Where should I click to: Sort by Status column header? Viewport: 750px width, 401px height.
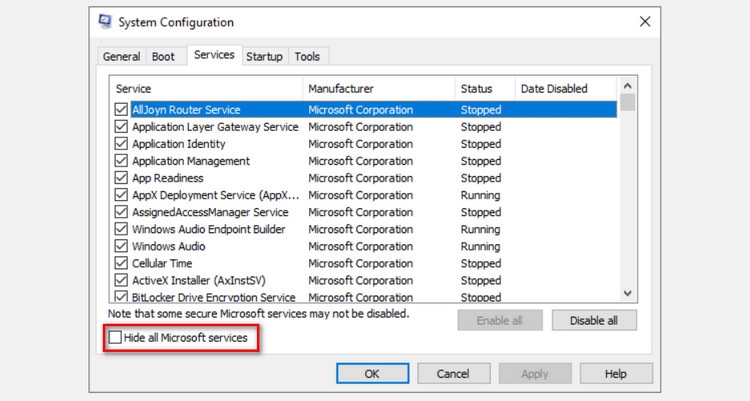485,89
